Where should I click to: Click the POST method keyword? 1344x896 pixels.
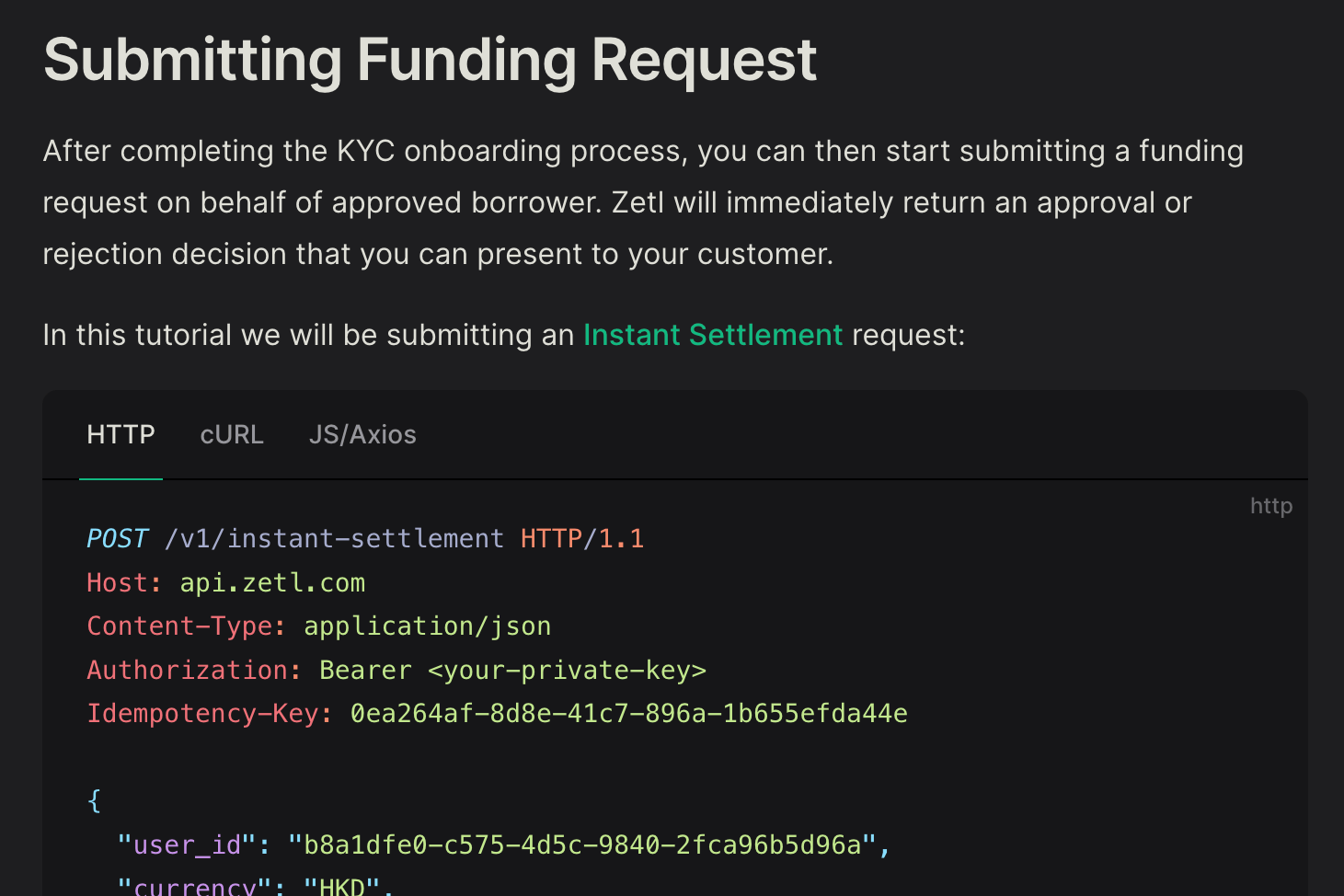(x=117, y=538)
